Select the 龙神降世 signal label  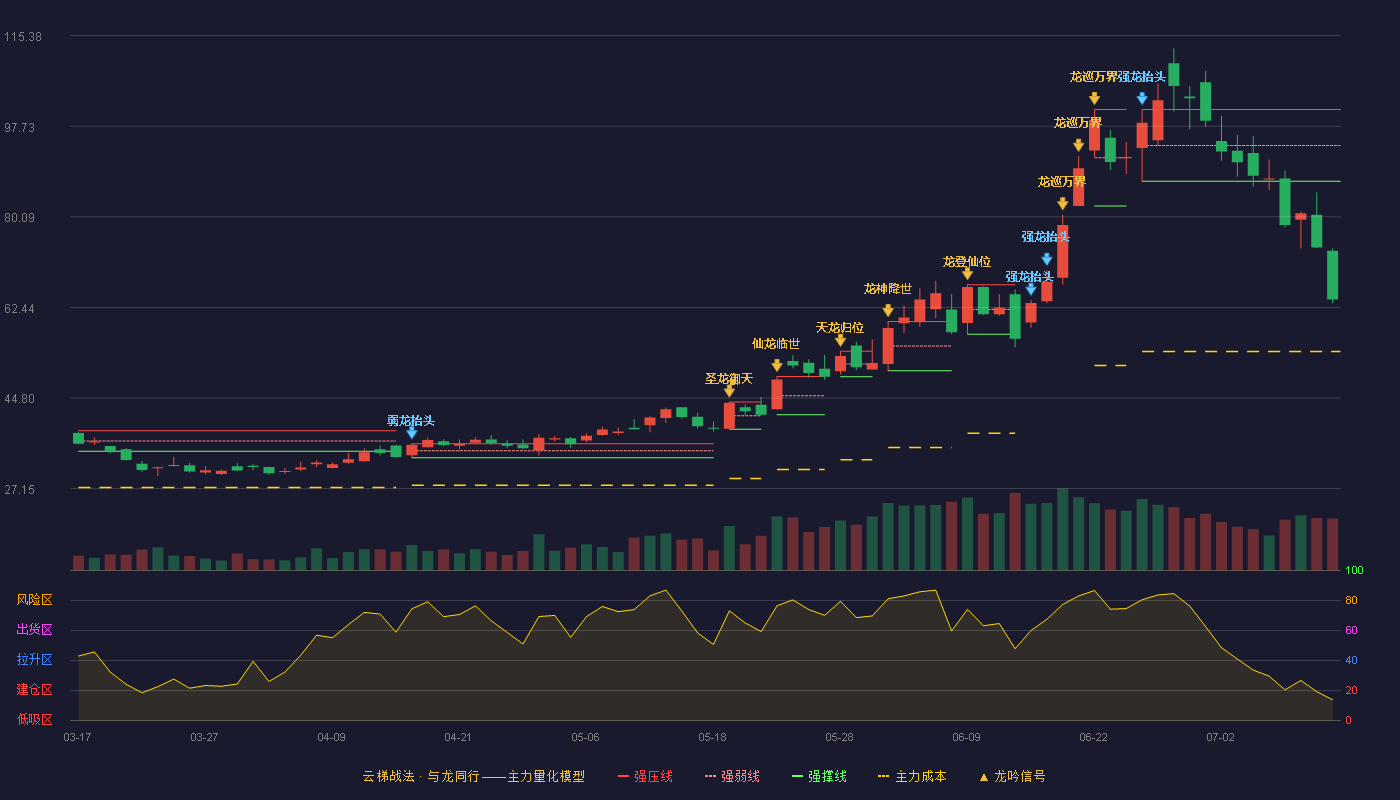point(888,288)
